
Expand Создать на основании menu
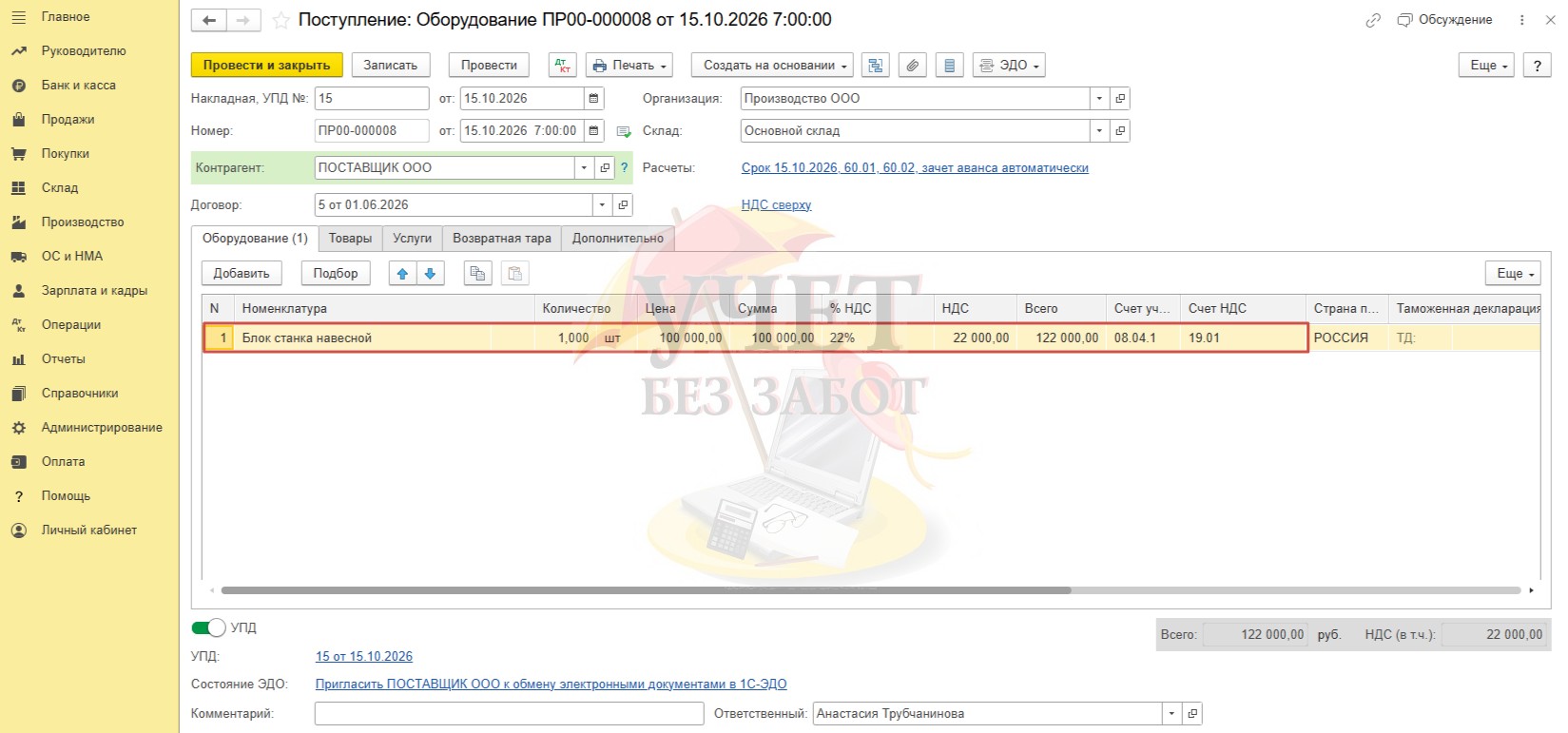[x=772, y=65]
